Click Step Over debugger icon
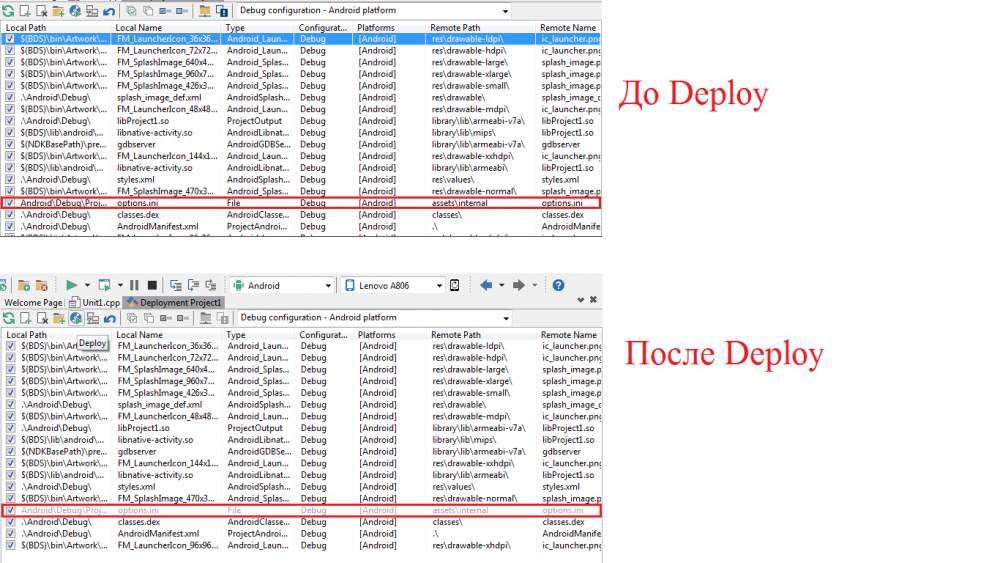The image size is (1000, 563). pyautogui.click(x=193, y=285)
